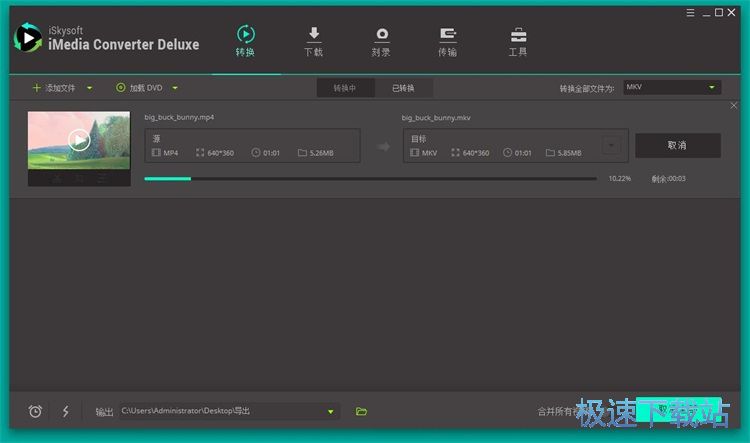Click the conversion progress bar
750x443 pixels.
tap(370, 178)
